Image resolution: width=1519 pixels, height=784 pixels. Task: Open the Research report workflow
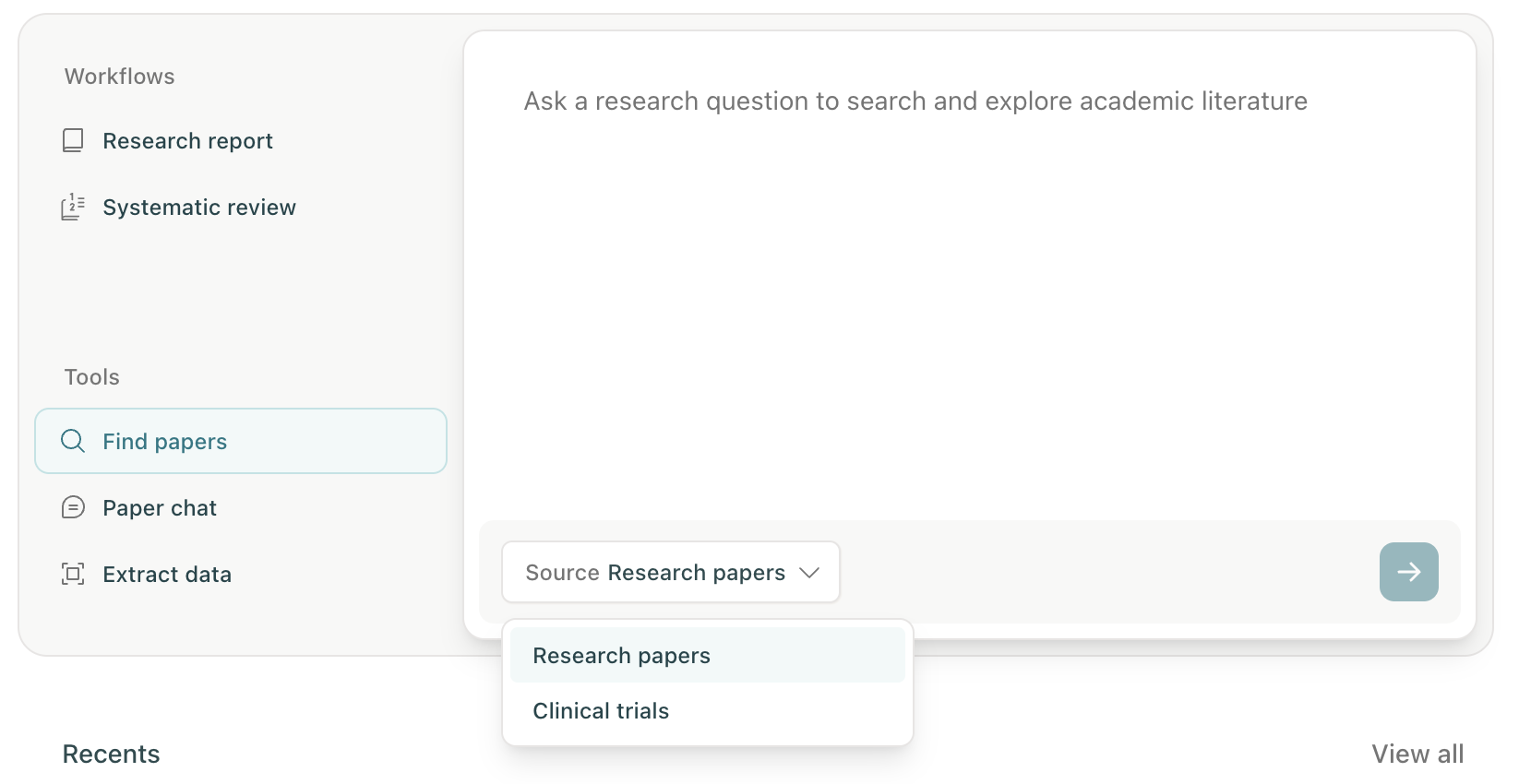[187, 141]
